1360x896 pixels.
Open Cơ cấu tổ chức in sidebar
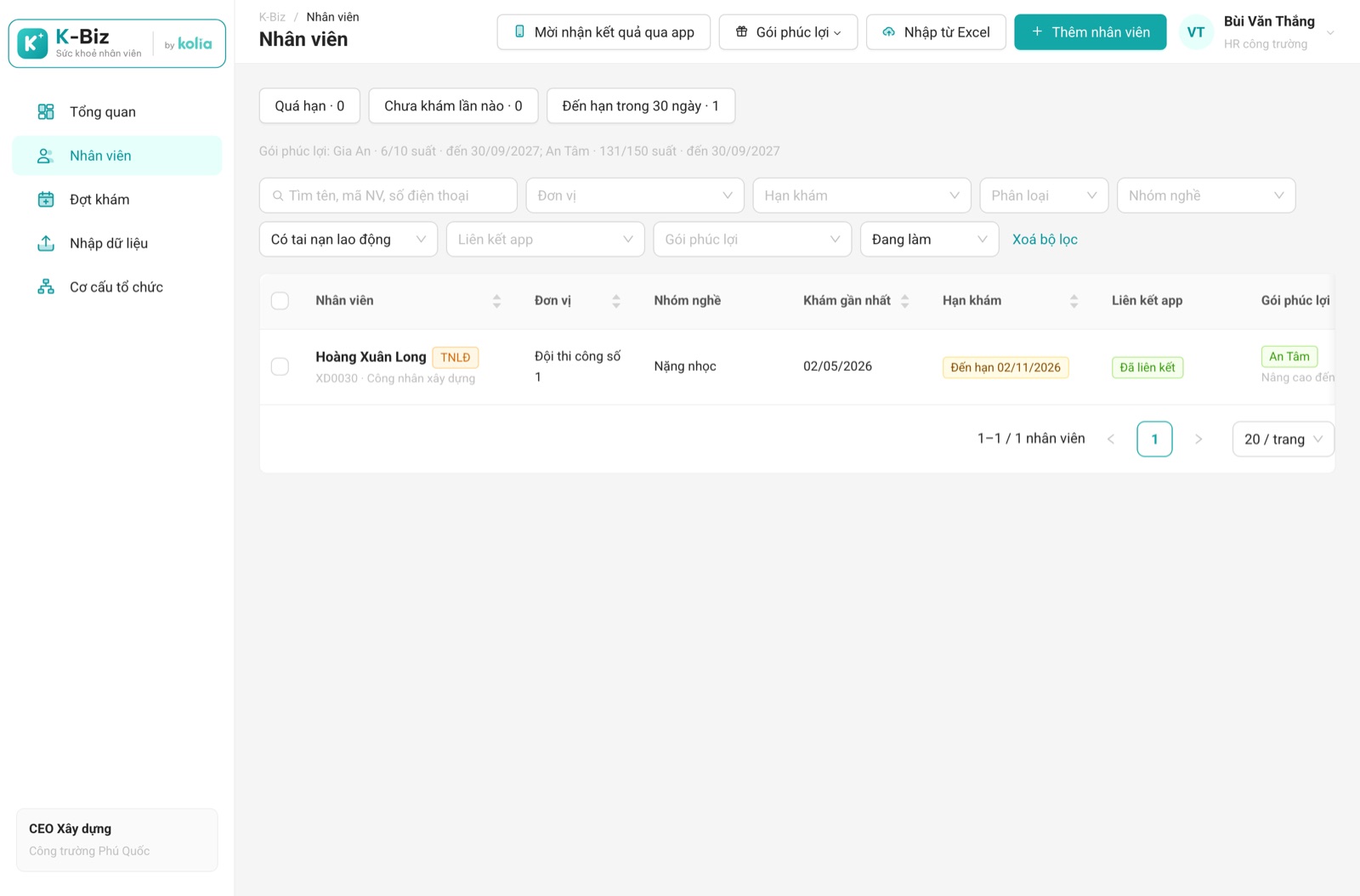(x=117, y=287)
